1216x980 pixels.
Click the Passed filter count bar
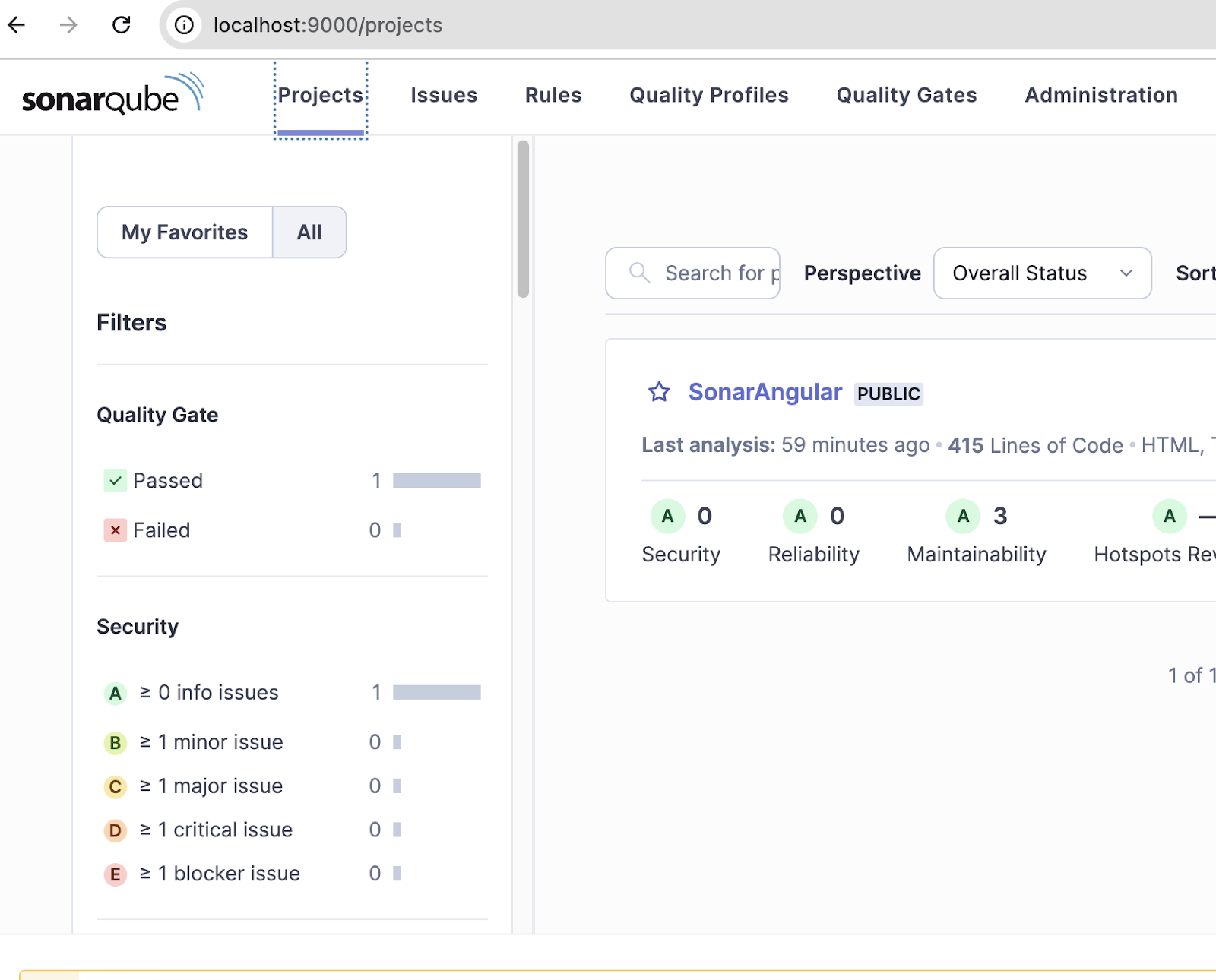coord(437,481)
